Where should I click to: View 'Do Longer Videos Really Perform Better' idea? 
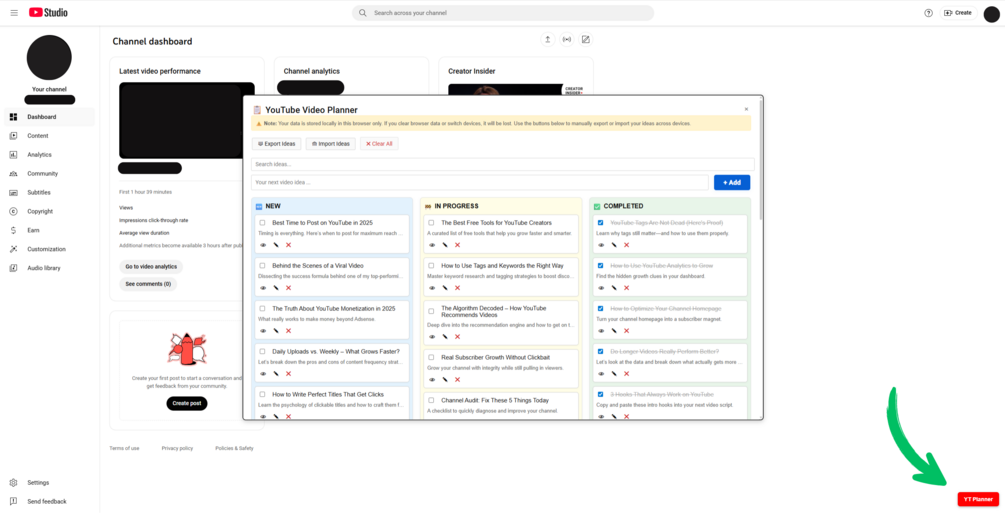pyautogui.click(x=601, y=374)
